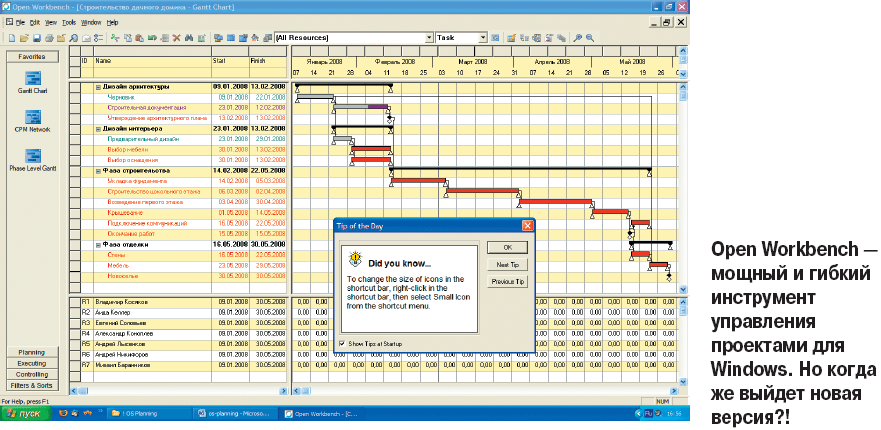The width and height of the screenshot is (881, 430).
Task: Click OK in Tip of the Day
Action: coord(507,248)
